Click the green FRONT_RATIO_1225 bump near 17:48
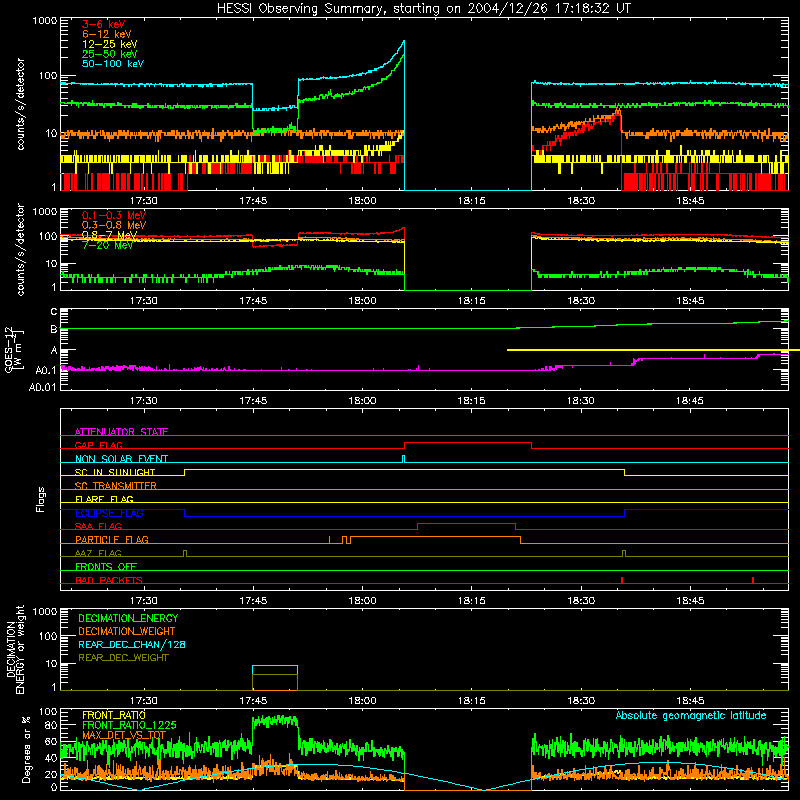 point(275,721)
